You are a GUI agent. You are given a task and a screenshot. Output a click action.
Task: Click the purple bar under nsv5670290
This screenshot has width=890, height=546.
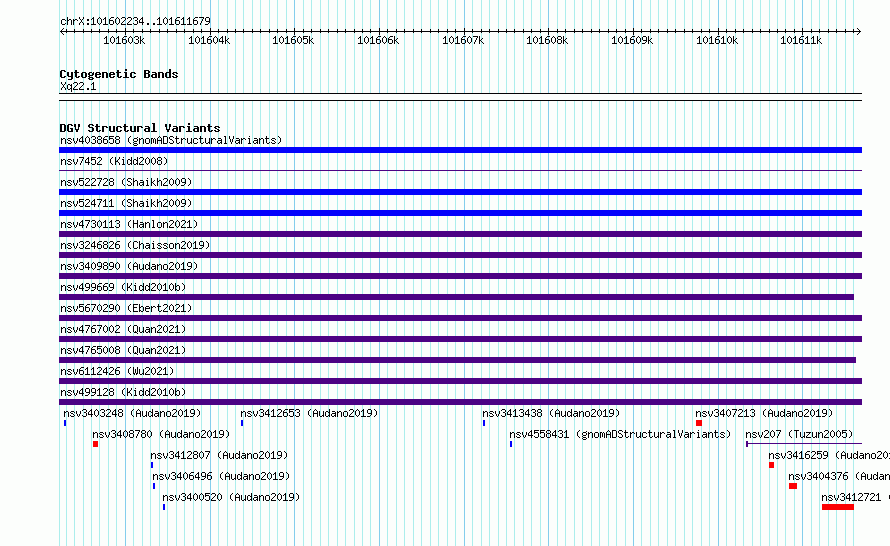(460, 318)
